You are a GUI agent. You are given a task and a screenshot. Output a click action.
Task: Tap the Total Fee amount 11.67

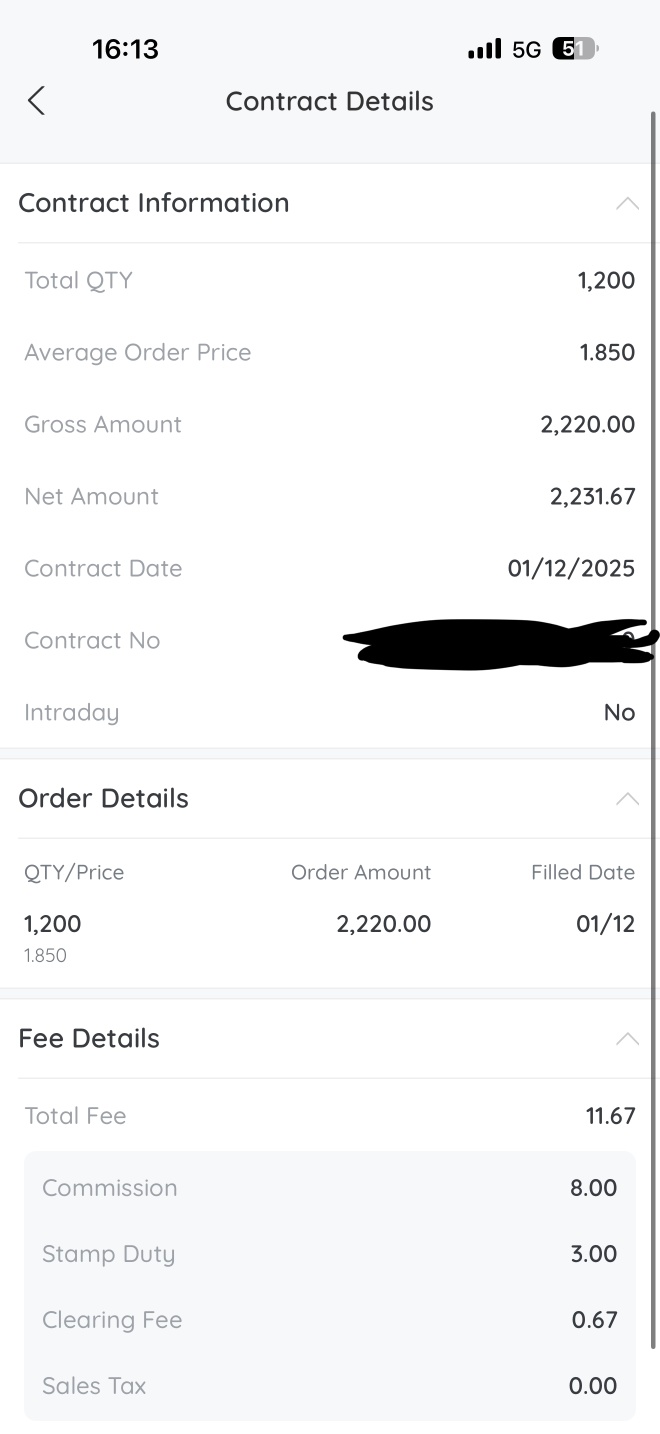(x=610, y=1116)
